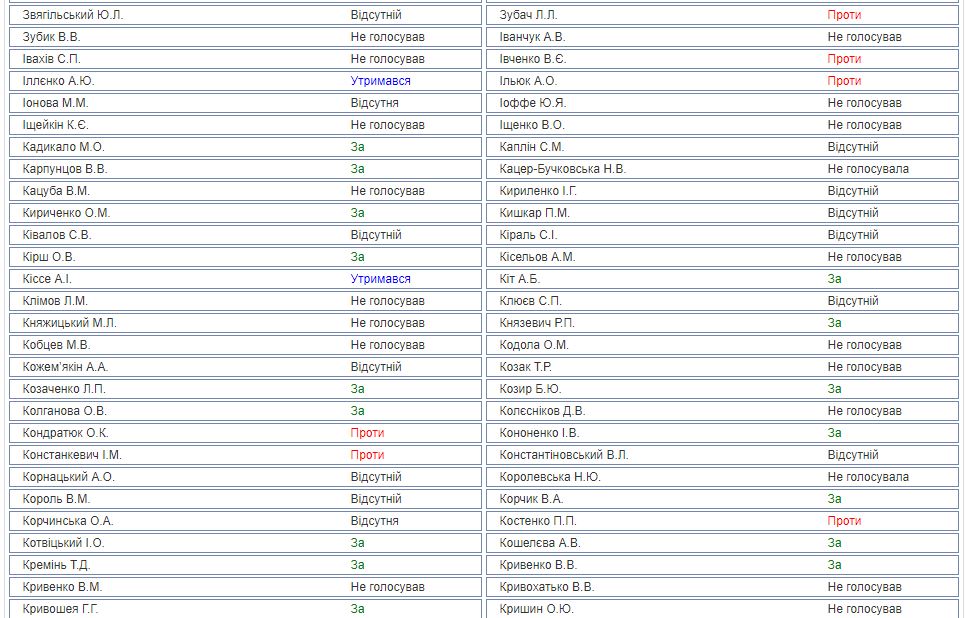Select the name Княжицький М.Л.

point(69,323)
